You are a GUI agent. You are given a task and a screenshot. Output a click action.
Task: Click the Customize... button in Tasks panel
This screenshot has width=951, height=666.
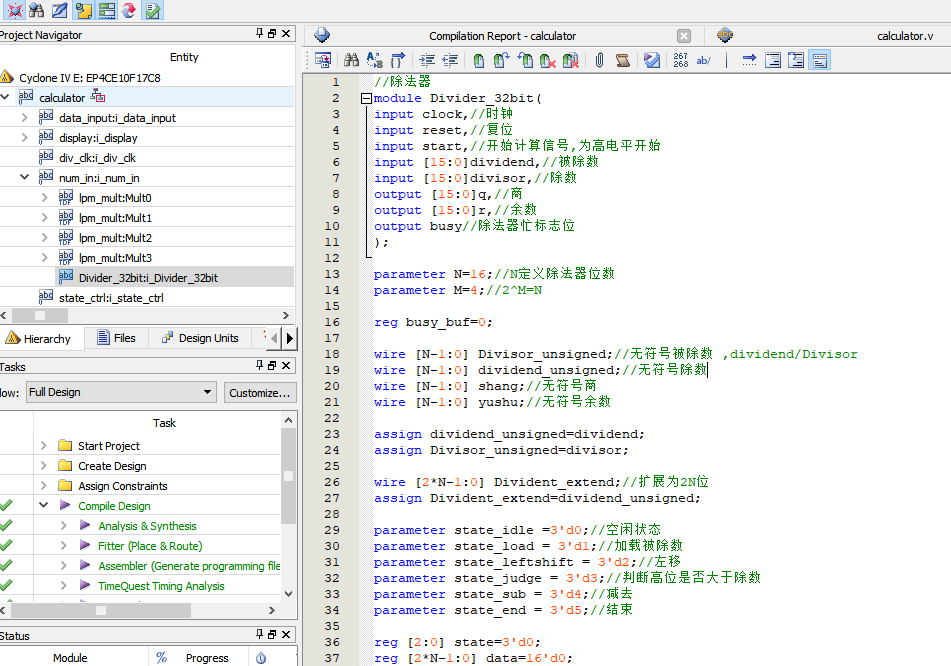pyautogui.click(x=260, y=393)
